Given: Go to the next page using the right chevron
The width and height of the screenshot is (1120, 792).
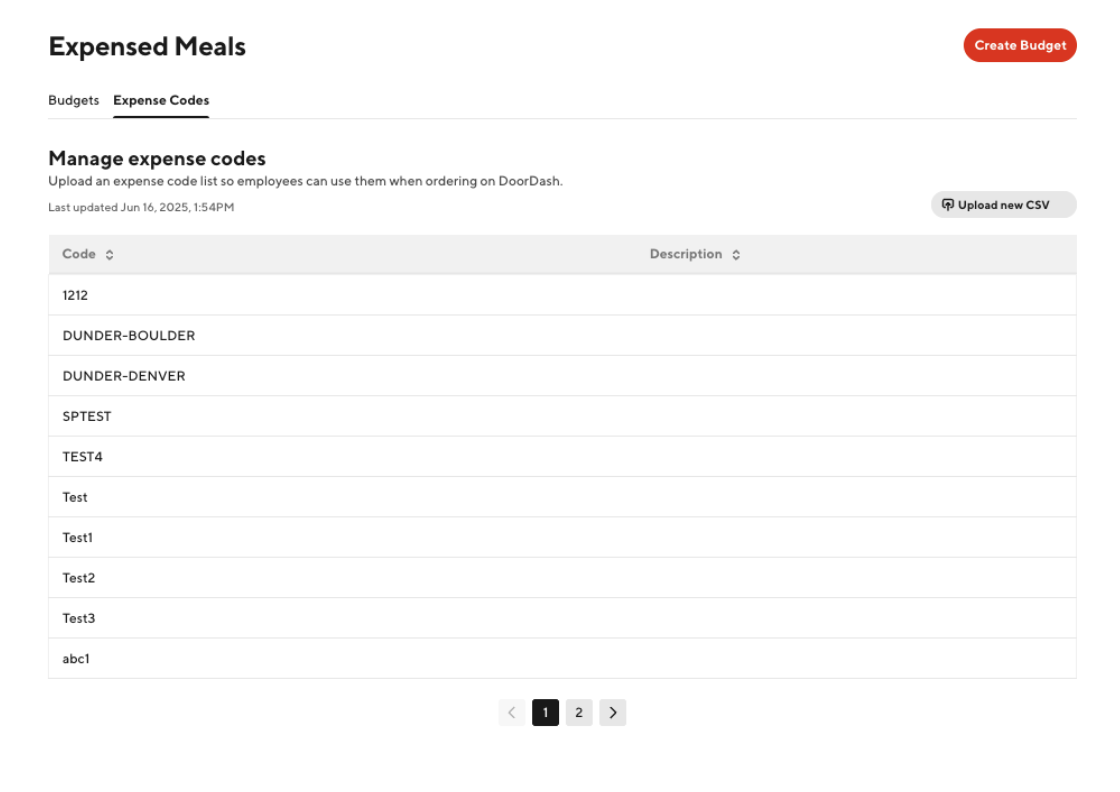Looking at the screenshot, I should pos(613,712).
